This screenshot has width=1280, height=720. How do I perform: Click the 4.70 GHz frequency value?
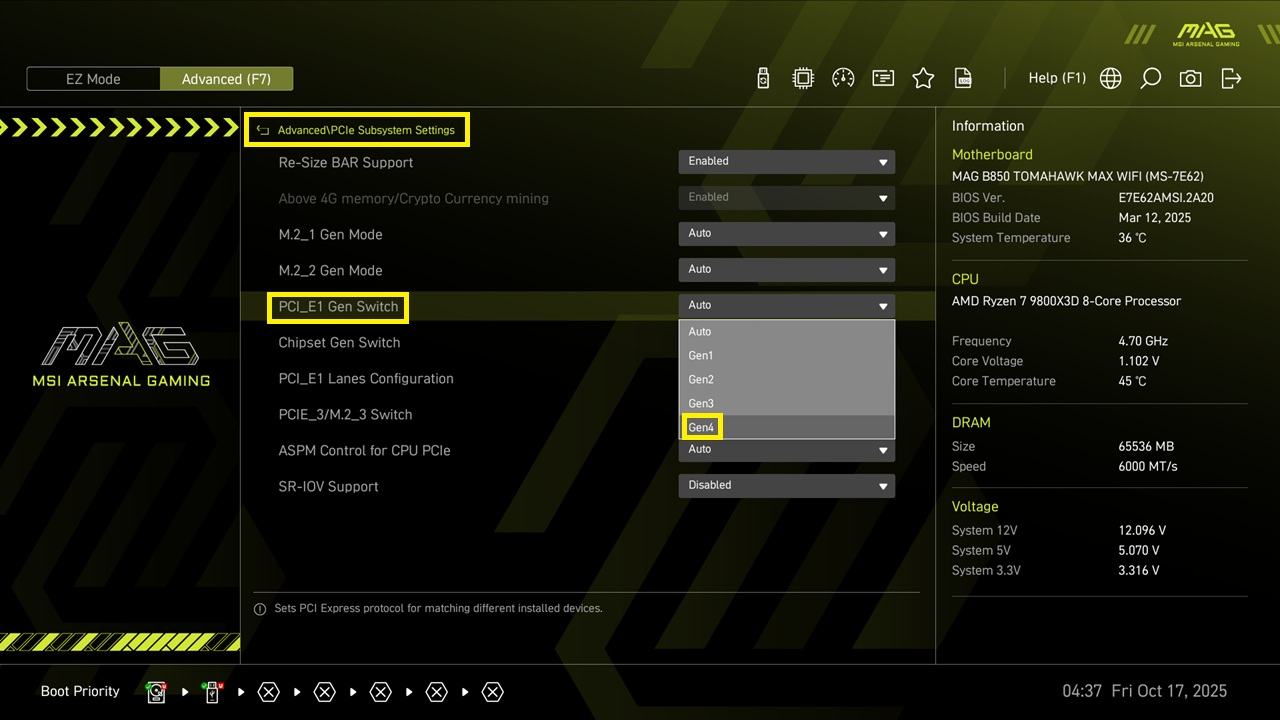1143,341
